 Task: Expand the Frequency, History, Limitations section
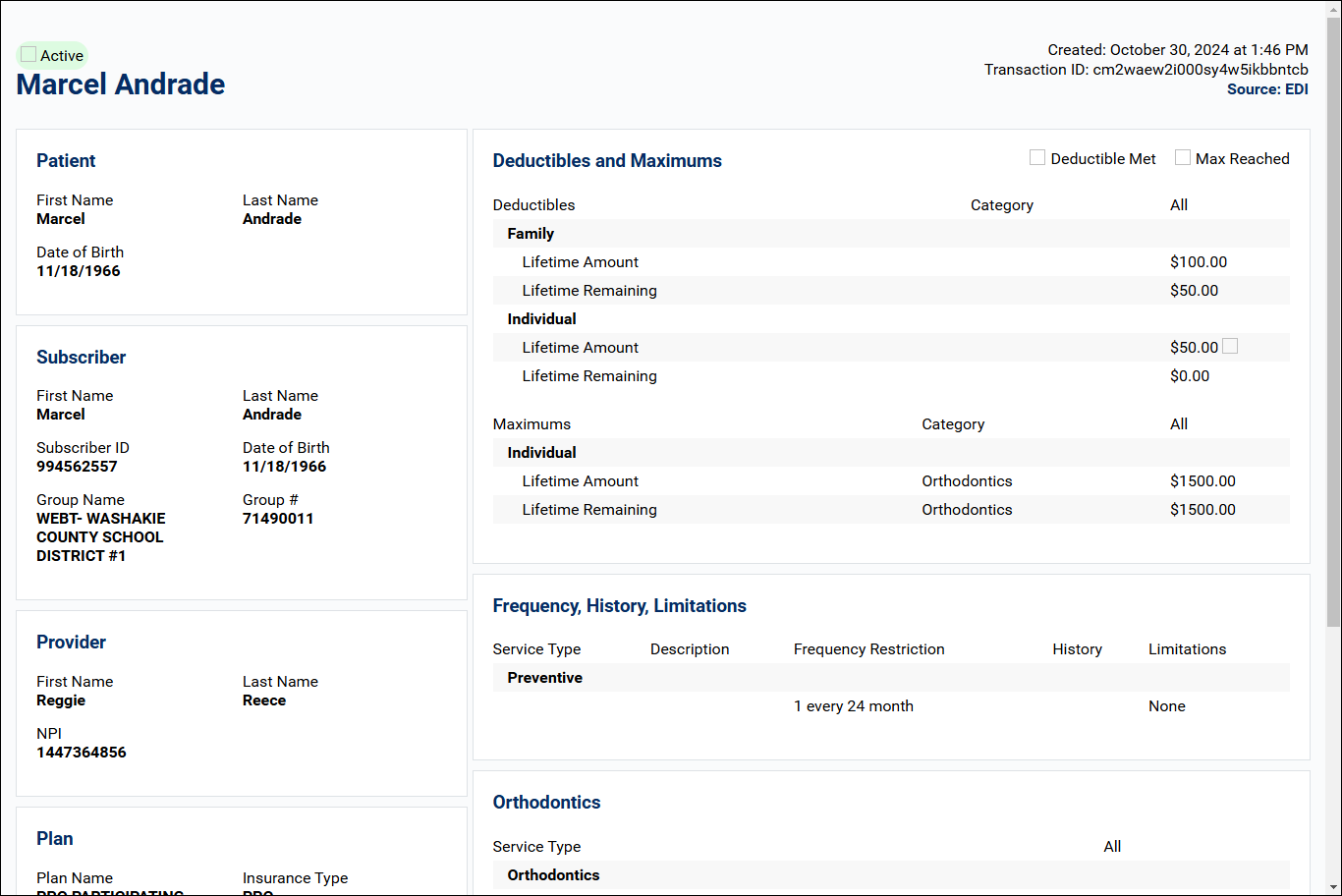click(619, 606)
